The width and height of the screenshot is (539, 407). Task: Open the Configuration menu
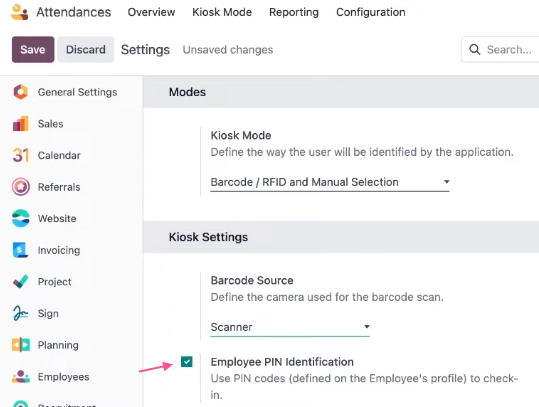(371, 12)
